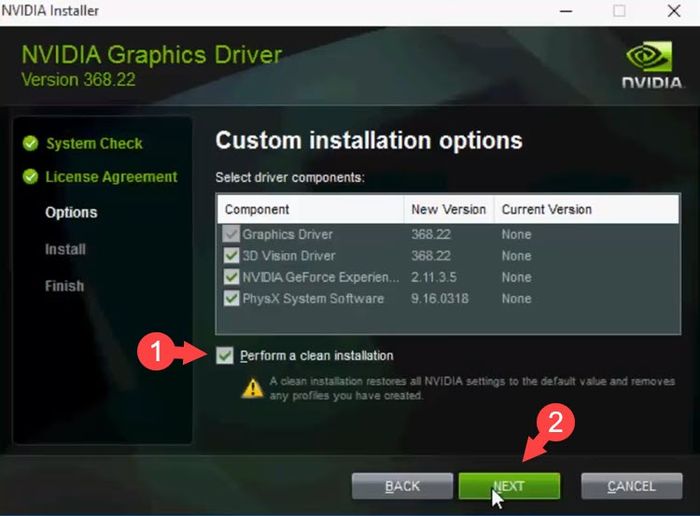This screenshot has height=516, width=700.
Task: Click the Select driver components label
Action: (290, 178)
